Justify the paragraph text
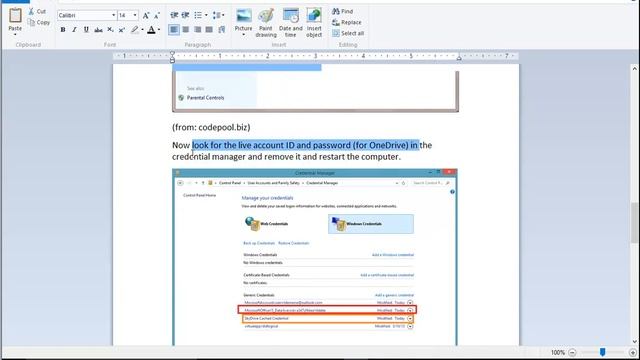 click(x=209, y=29)
